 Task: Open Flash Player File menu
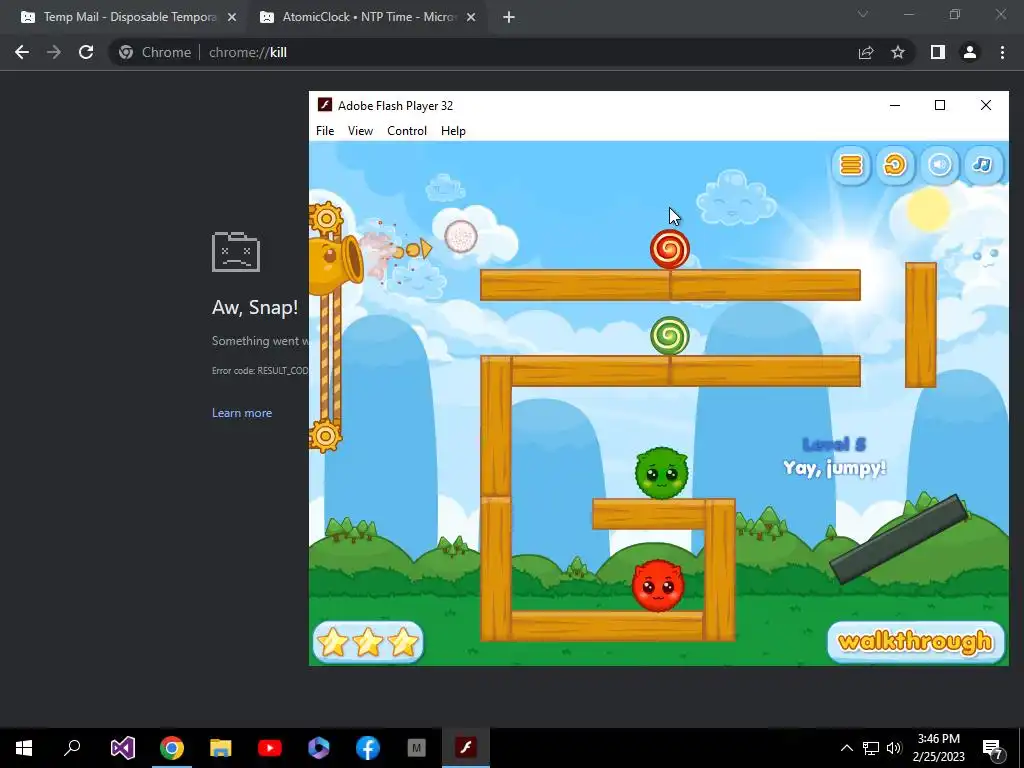pyautogui.click(x=325, y=131)
